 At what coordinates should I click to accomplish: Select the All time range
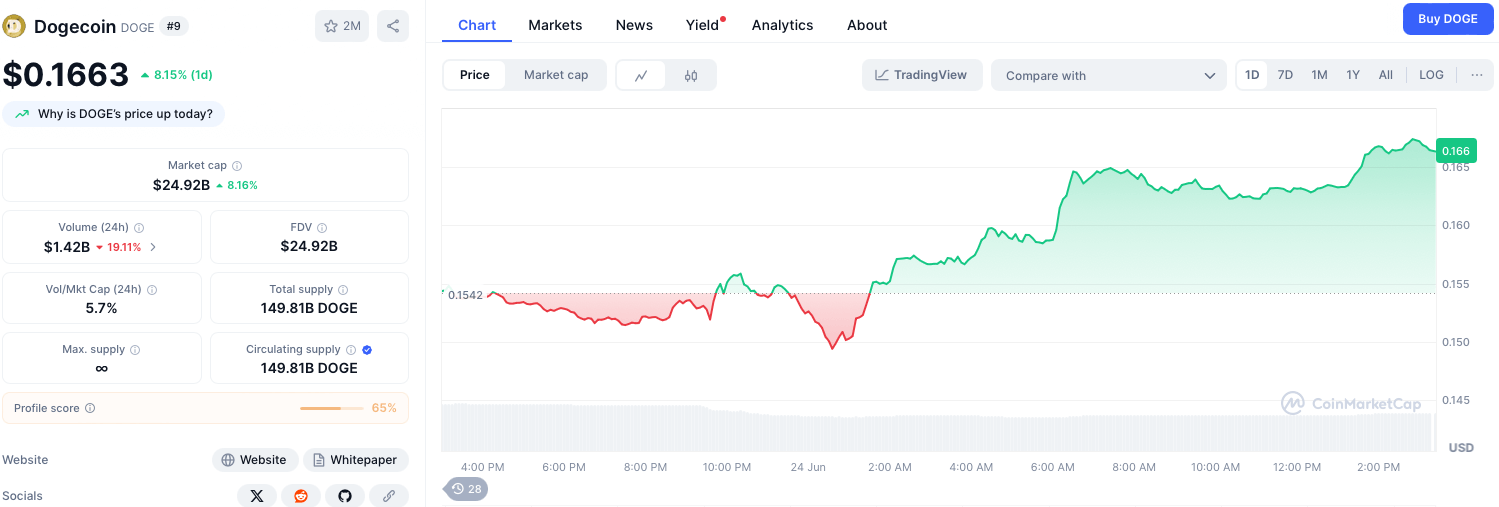[1386, 75]
